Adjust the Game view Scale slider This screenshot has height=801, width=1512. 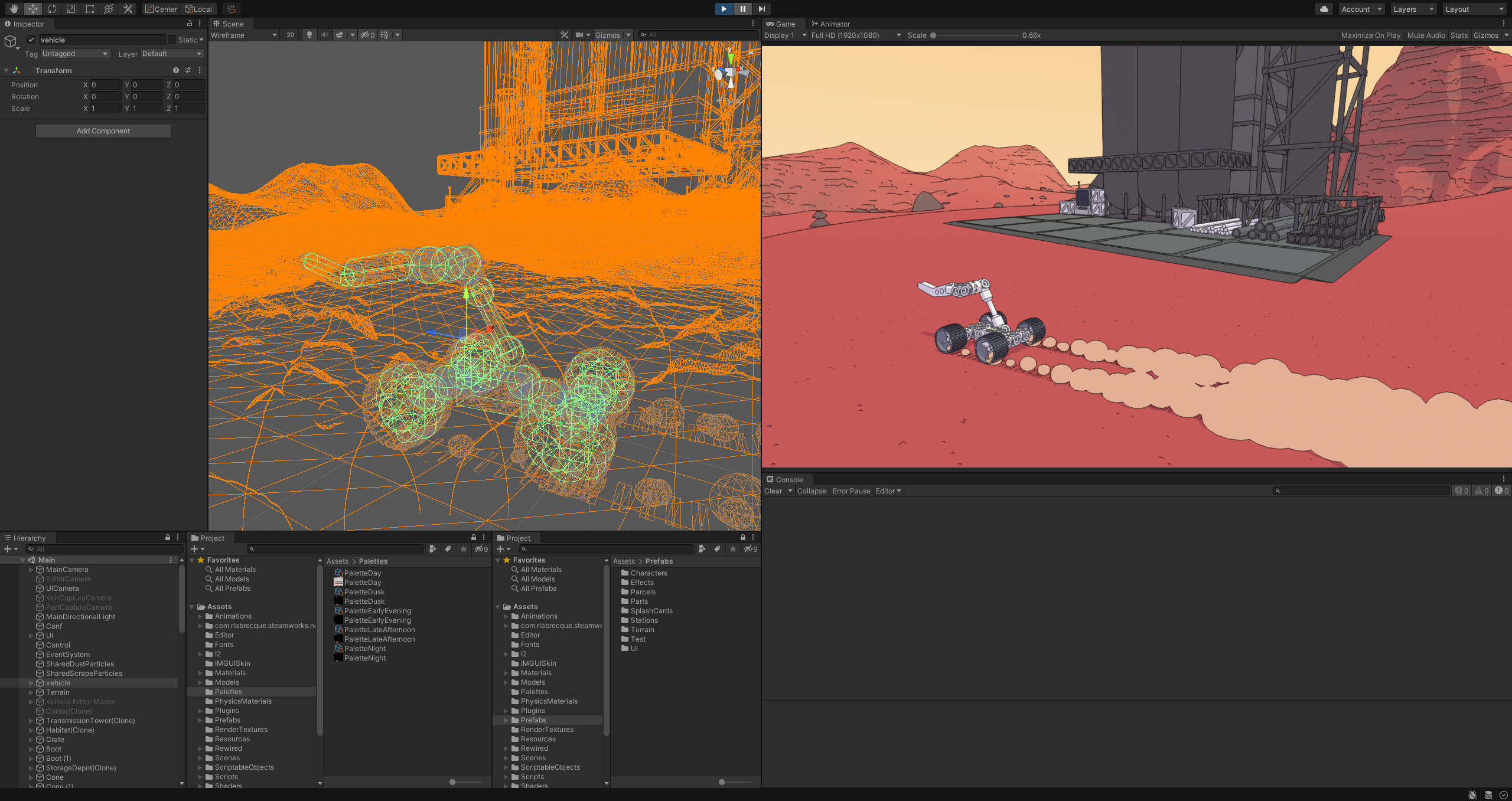pyautogui.click(x=933, y=35)
